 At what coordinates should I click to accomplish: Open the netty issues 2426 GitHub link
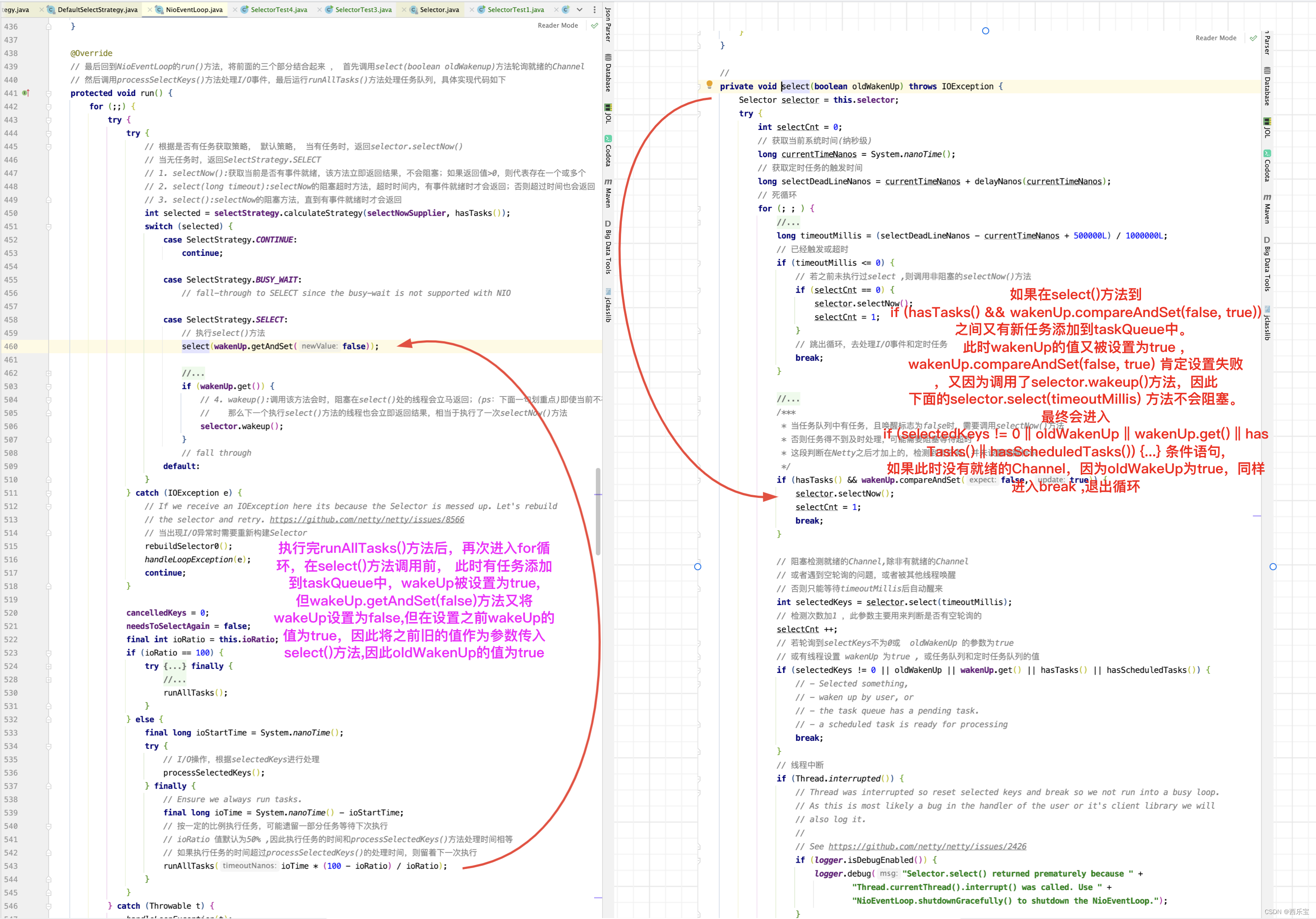point(927,846)
